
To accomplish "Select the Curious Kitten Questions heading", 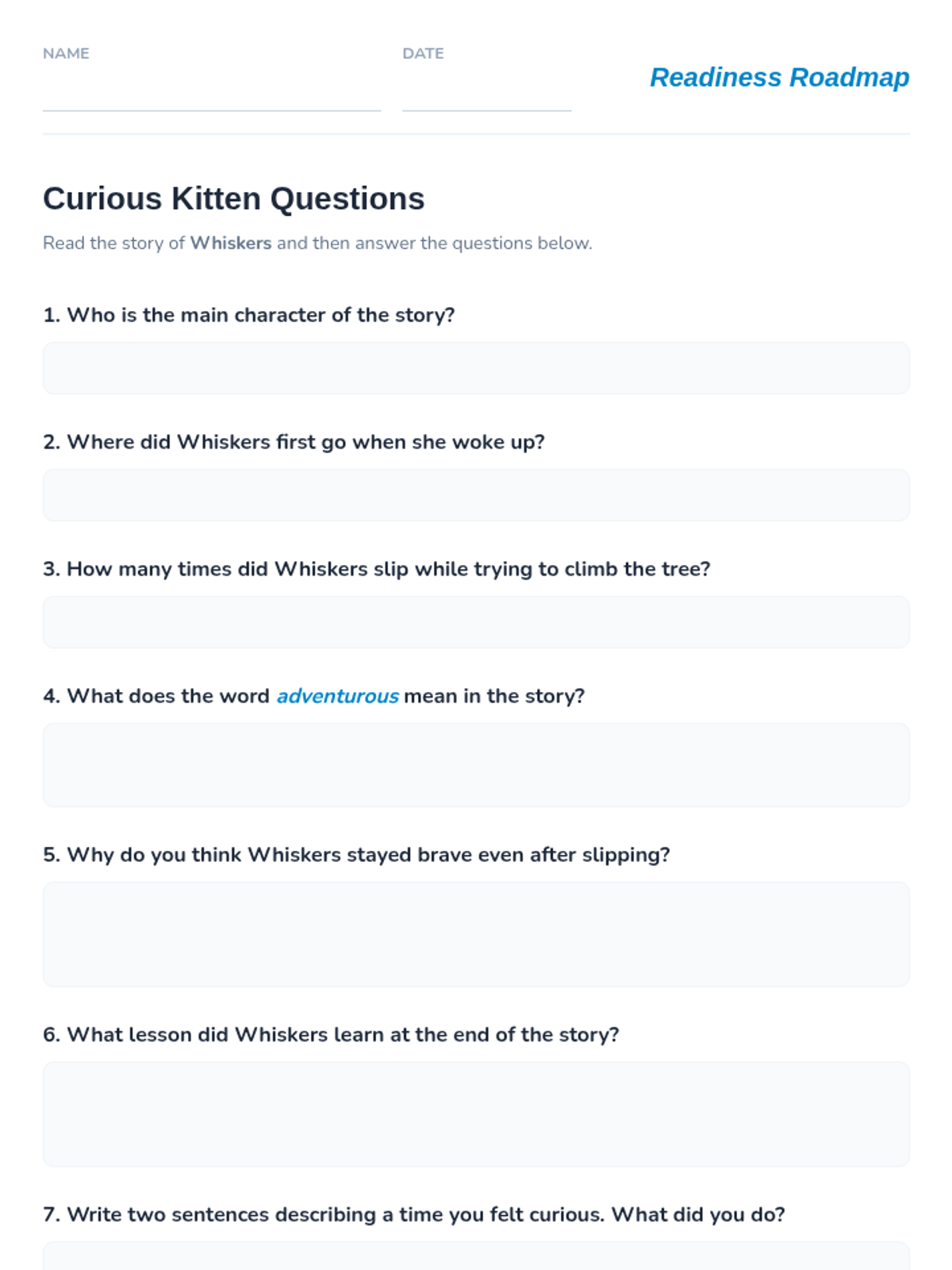I will coord(233,198).
